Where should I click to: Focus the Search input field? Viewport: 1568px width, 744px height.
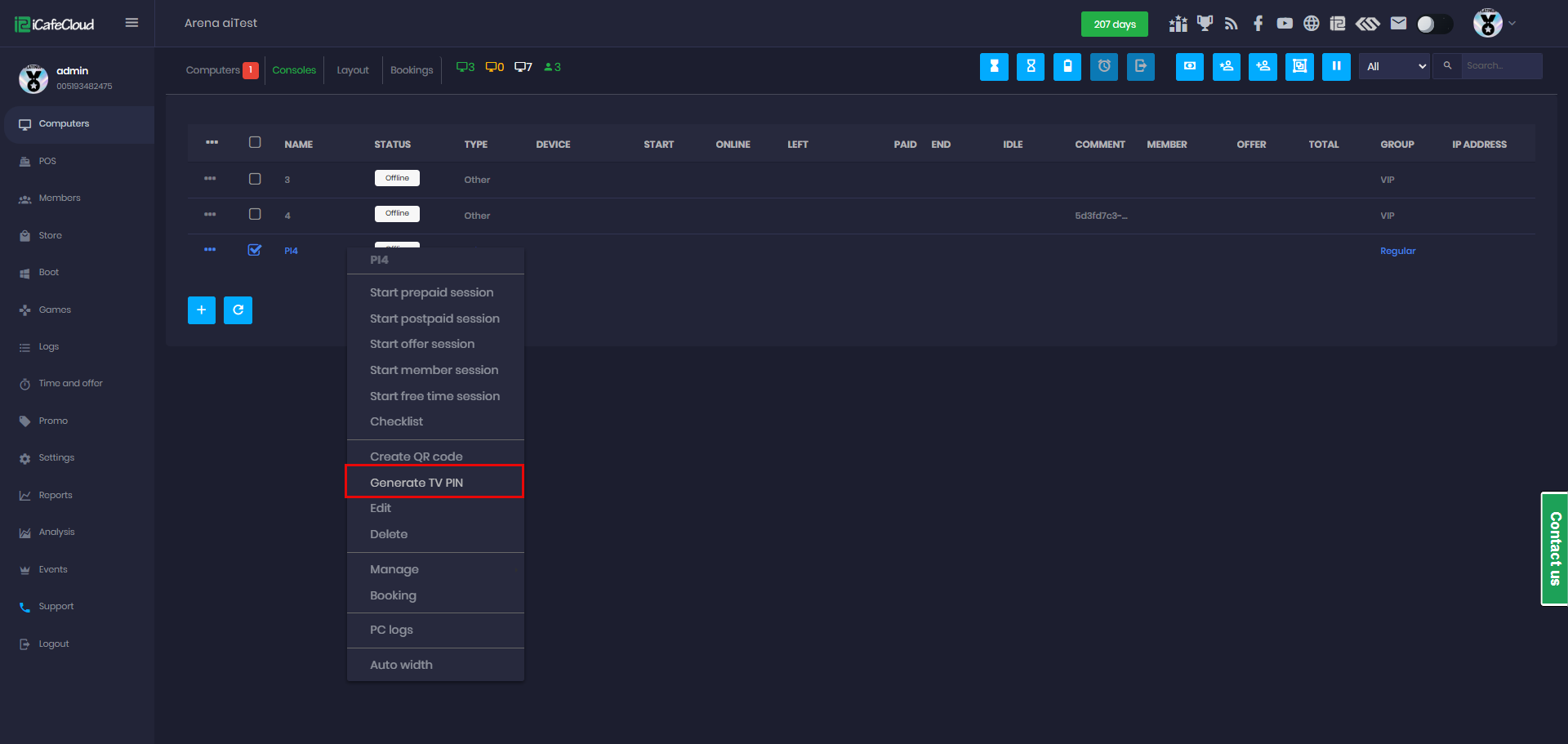point(1501,66)
